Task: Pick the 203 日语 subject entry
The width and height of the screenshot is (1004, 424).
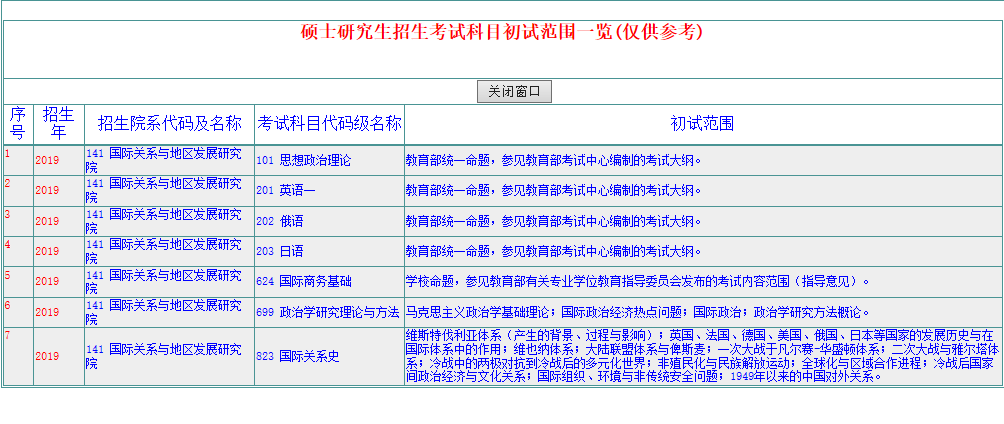Action: [280, 251]
